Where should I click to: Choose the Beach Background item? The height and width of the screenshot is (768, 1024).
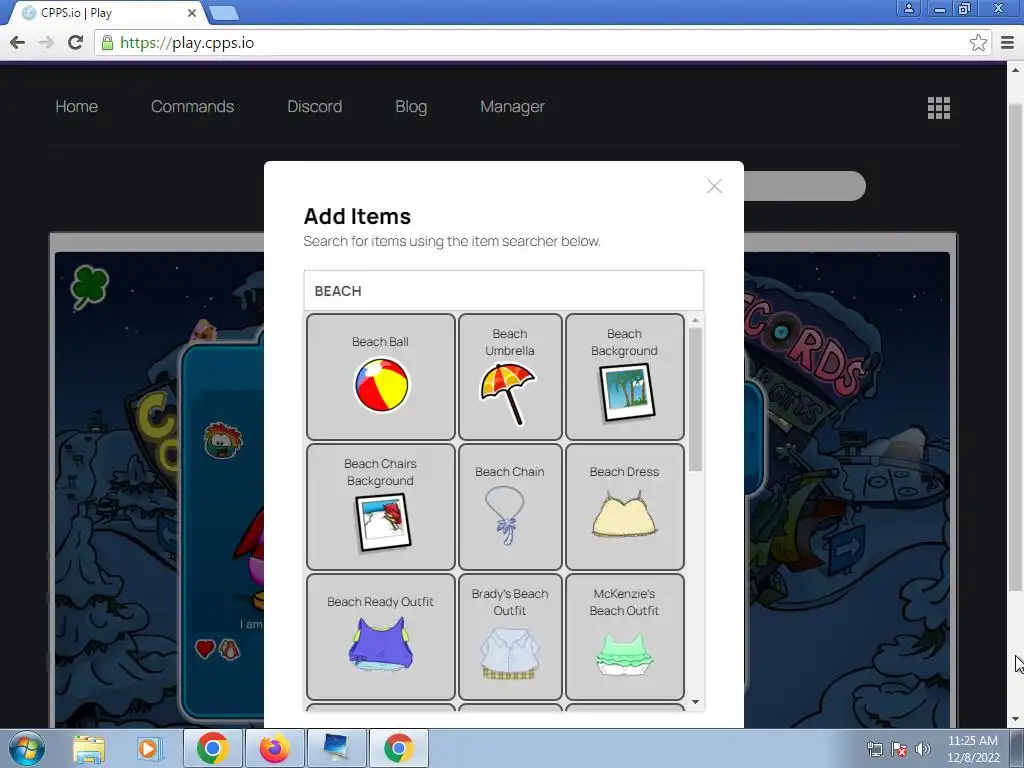tap(624, 377)
